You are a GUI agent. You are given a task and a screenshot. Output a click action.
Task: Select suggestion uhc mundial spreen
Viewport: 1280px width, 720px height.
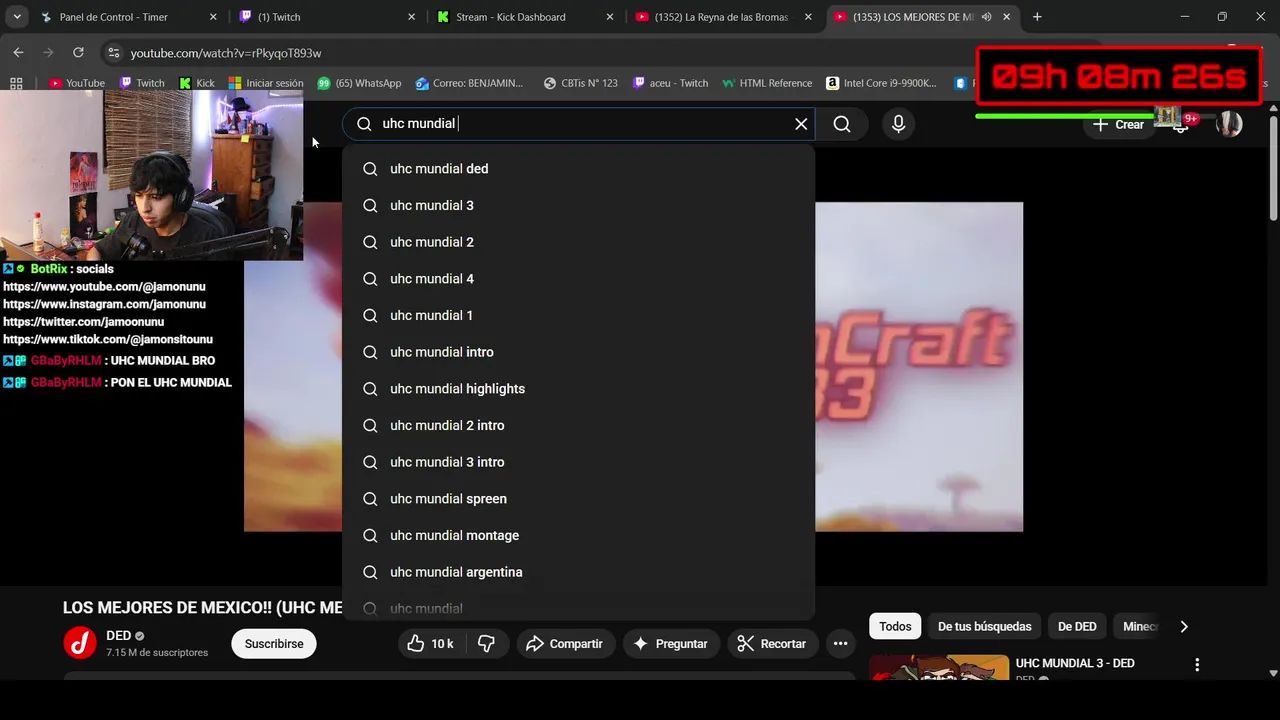(x=578, y=499)
